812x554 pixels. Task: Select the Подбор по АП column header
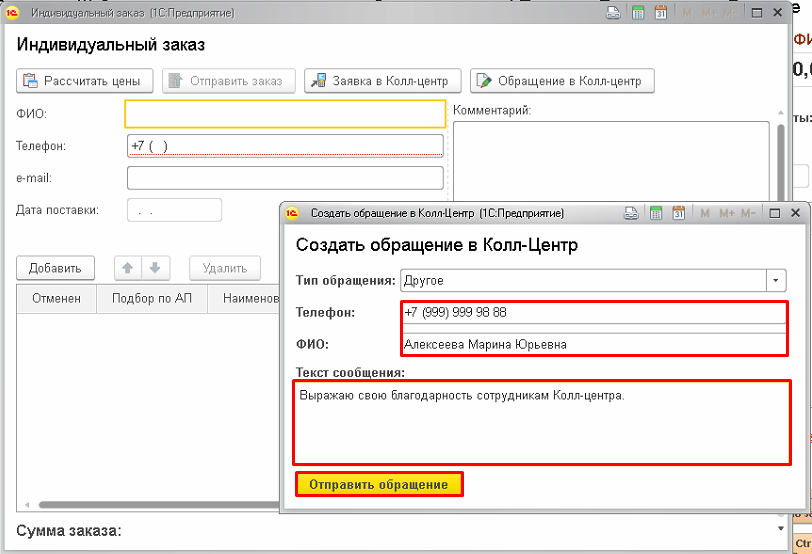pyautogui.click(x=151, y=299)
